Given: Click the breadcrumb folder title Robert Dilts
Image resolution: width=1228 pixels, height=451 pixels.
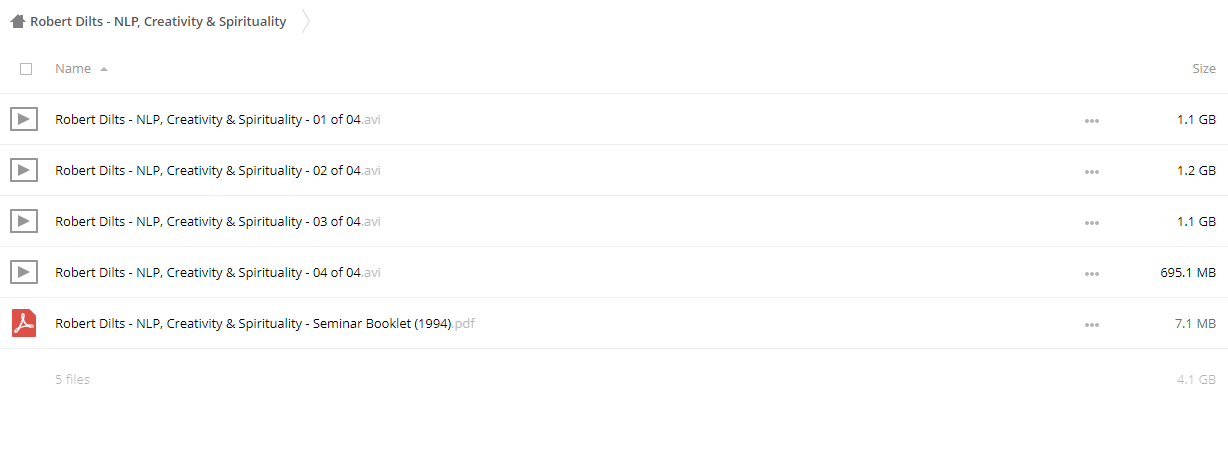Looking at the screenshot, I should pos(158,21).
